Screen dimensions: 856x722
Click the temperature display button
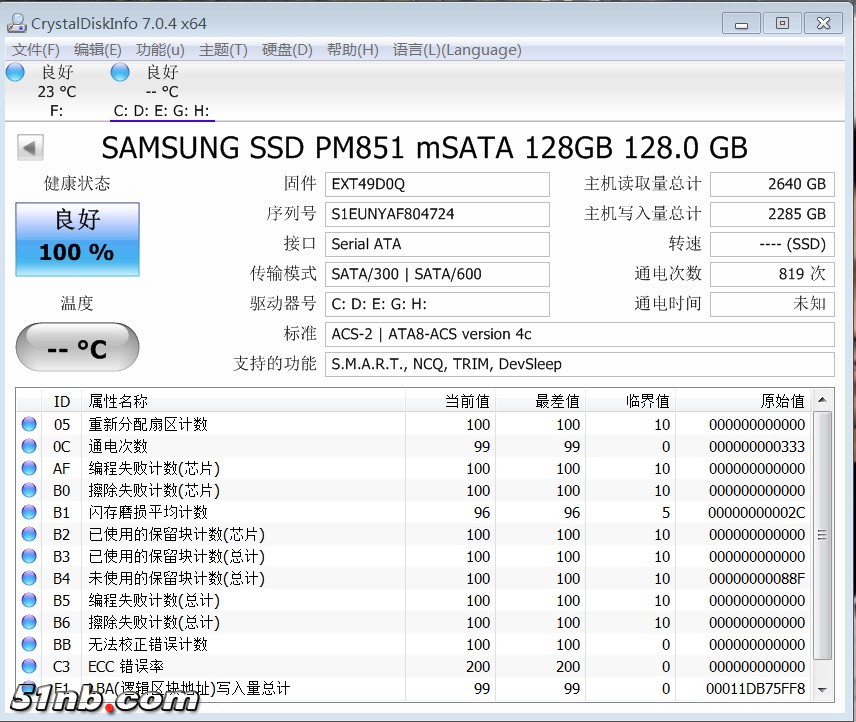click(x=77, y=348)
